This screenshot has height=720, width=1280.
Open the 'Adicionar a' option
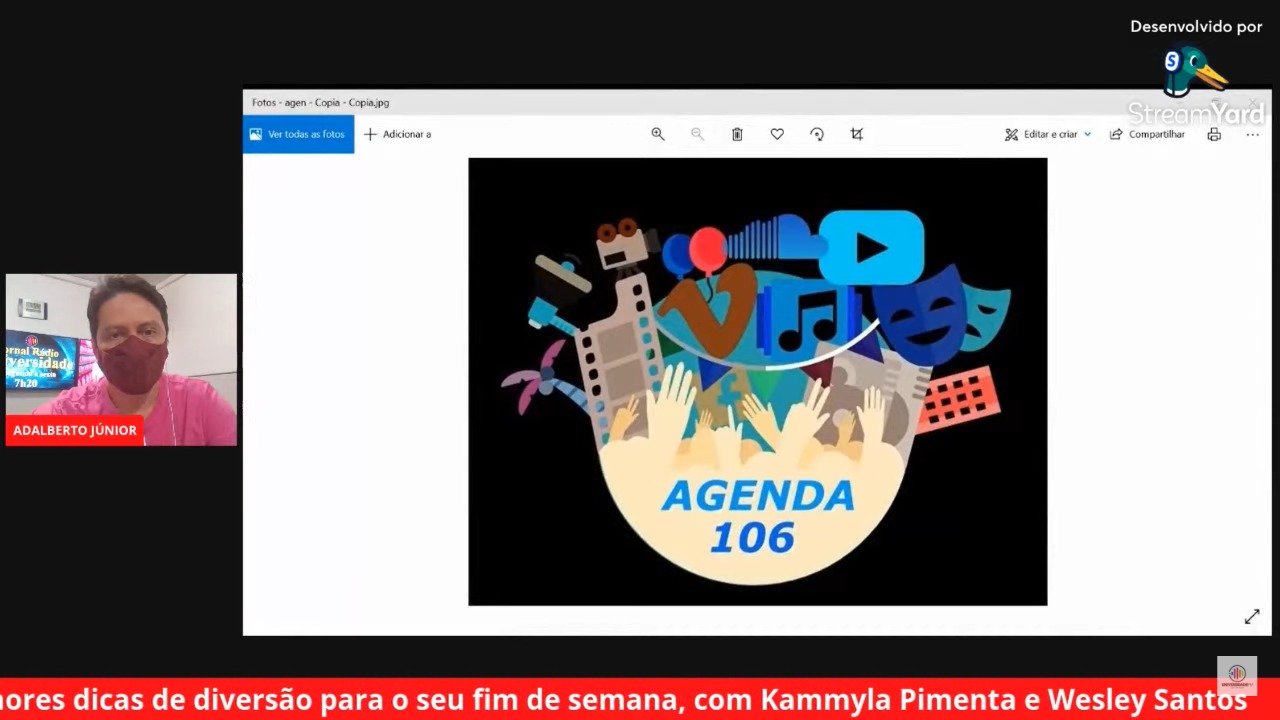pyautogui.click(x=397, y=134)
